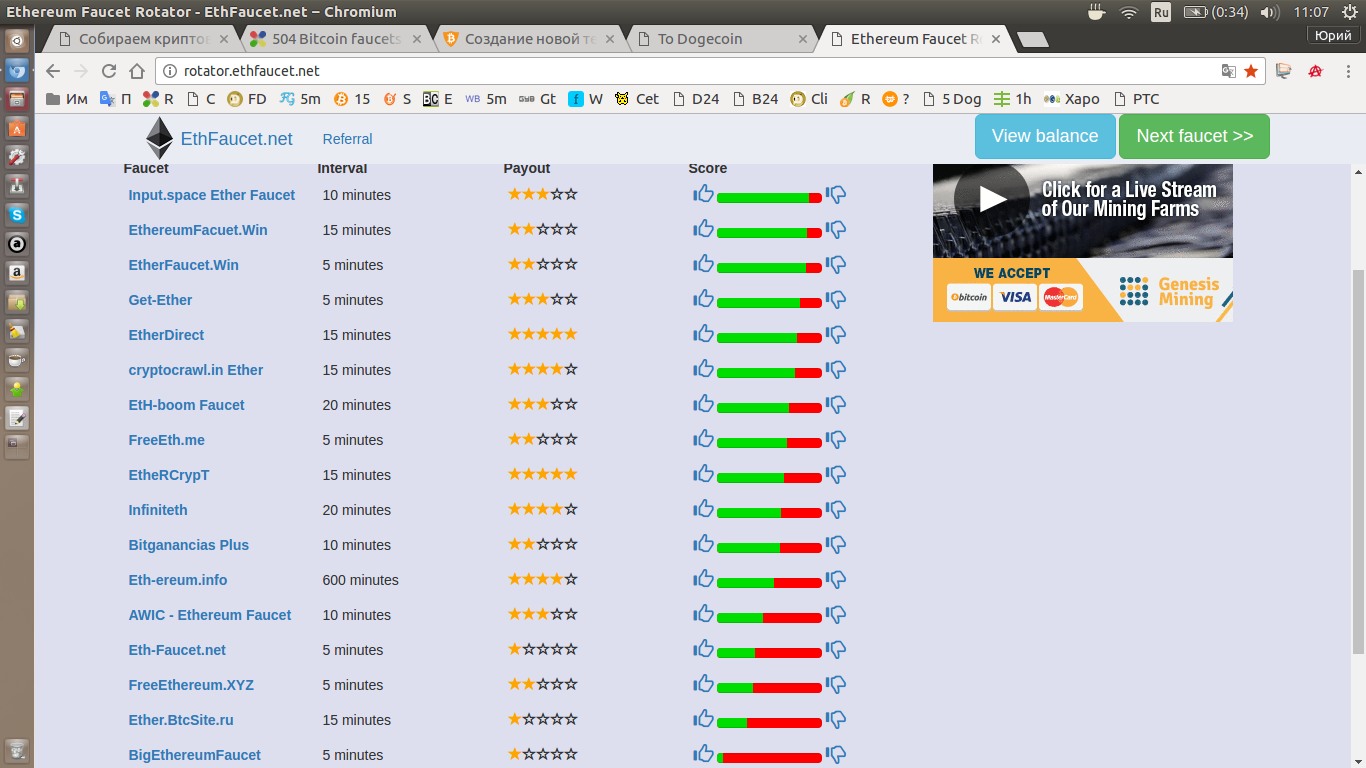
Task: Open the D24 bookmark
Action: point(696,99)
